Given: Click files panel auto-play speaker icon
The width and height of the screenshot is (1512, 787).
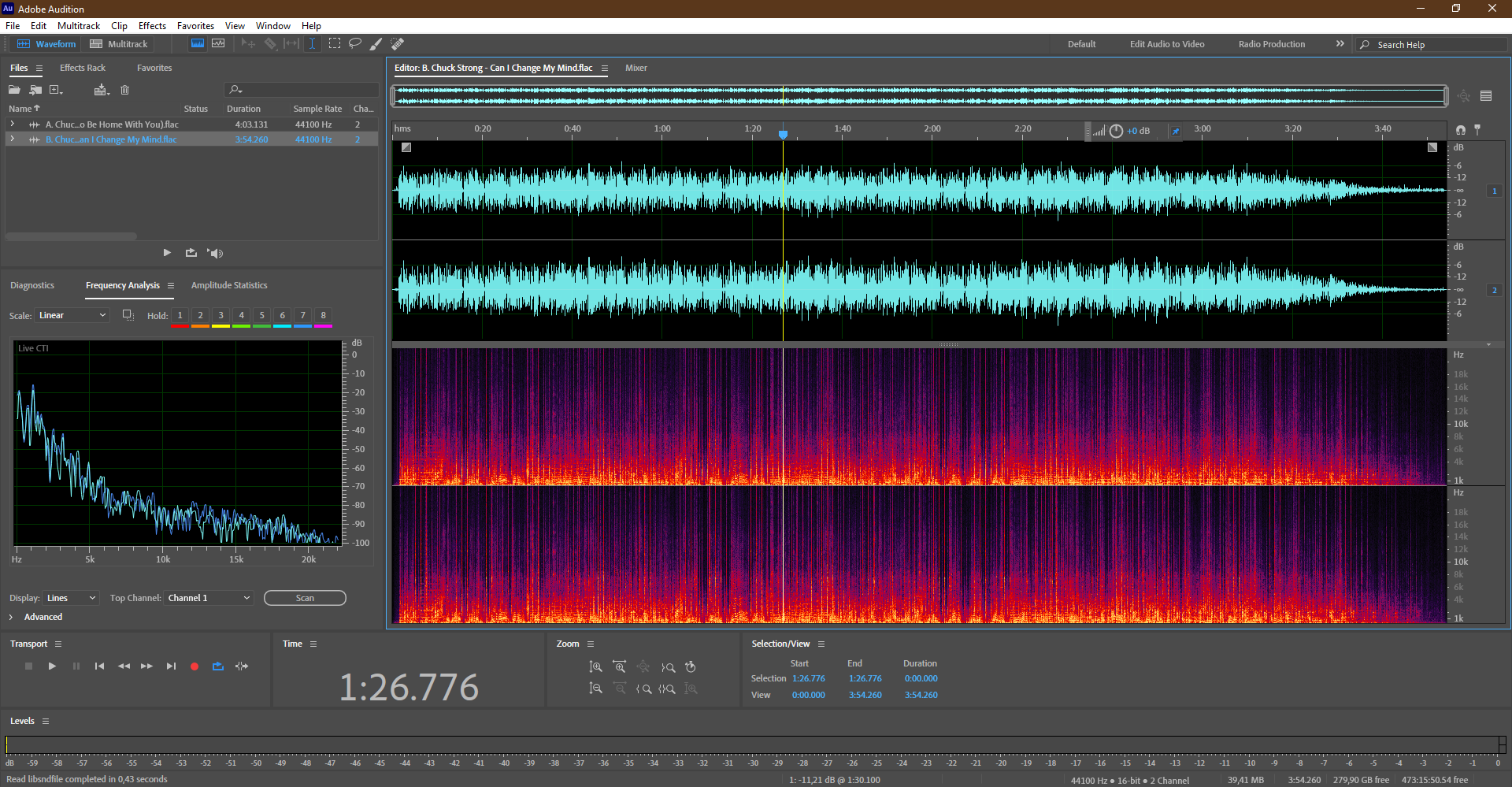Looking at the screenshot, I should (x=215, y=253).
